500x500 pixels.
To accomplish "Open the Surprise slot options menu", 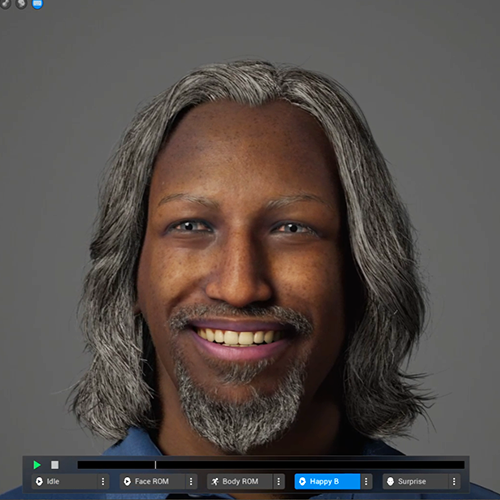I will [x=454, y=481].
